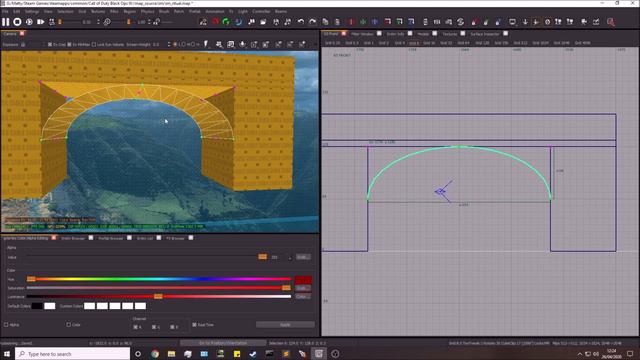This screenshot has height=360, width=640.
Task: Pick the first custom color swatch
Action: 89,306
